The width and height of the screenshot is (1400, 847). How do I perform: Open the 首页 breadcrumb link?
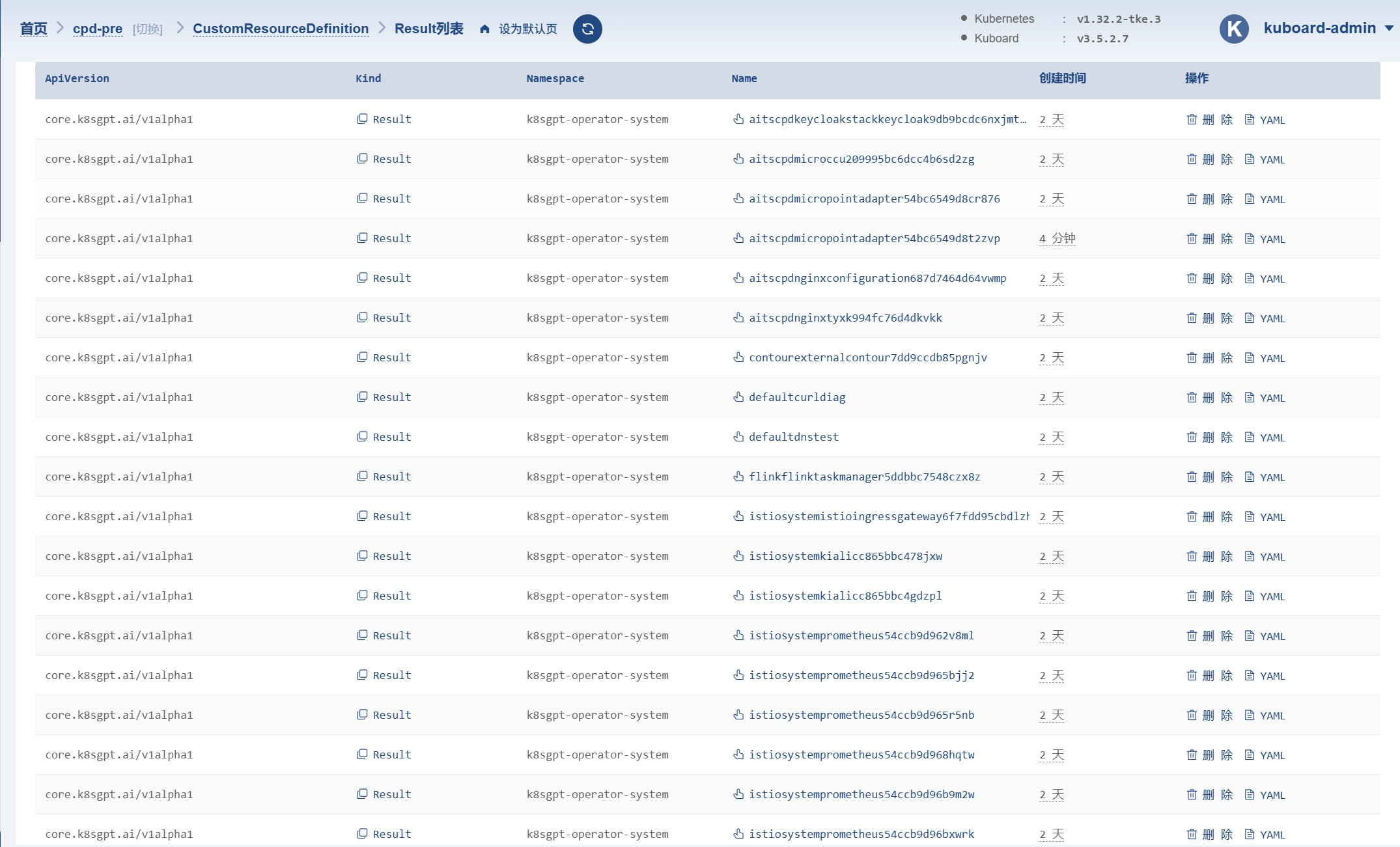[x=33, y=29]
